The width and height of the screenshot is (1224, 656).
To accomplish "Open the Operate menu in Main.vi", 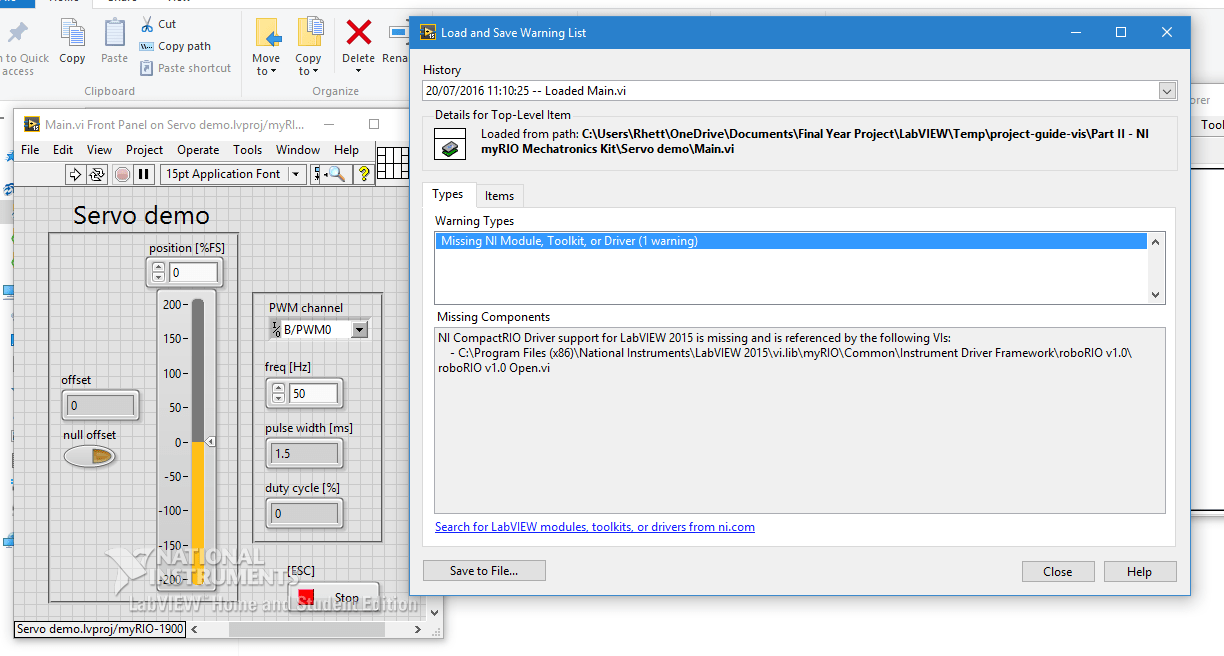I will [198, 150].
